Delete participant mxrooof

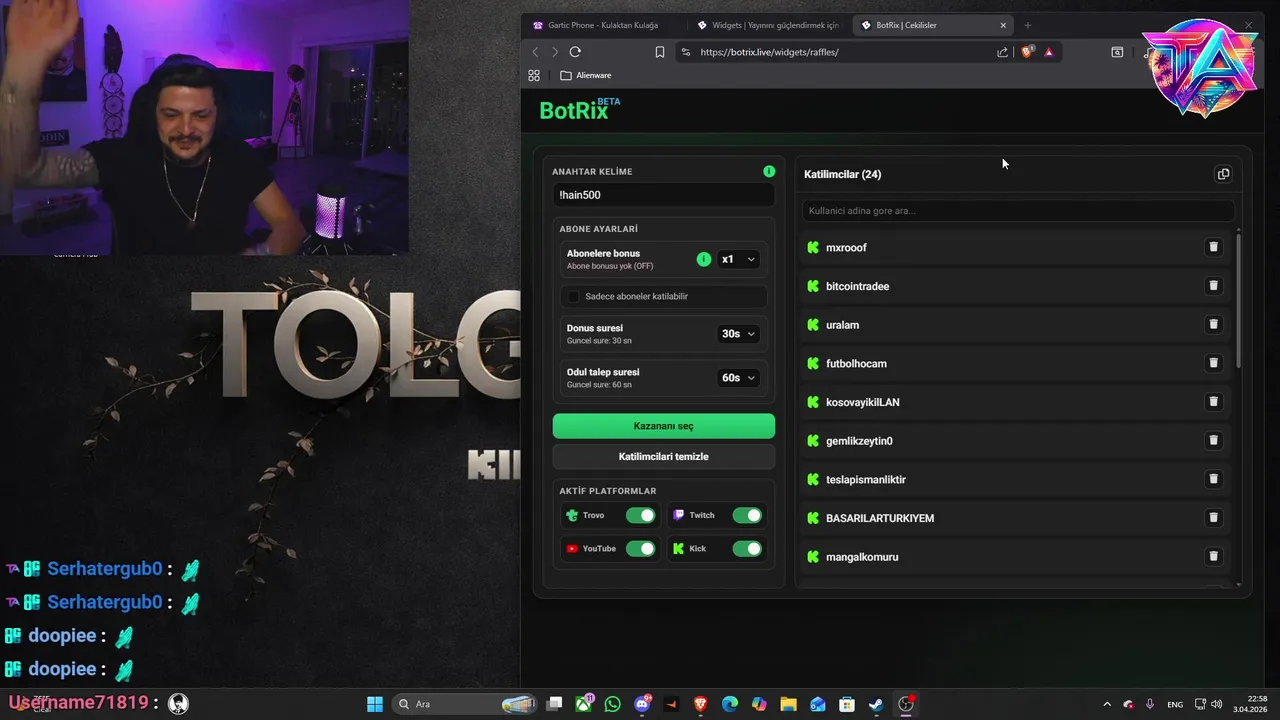1213,247
